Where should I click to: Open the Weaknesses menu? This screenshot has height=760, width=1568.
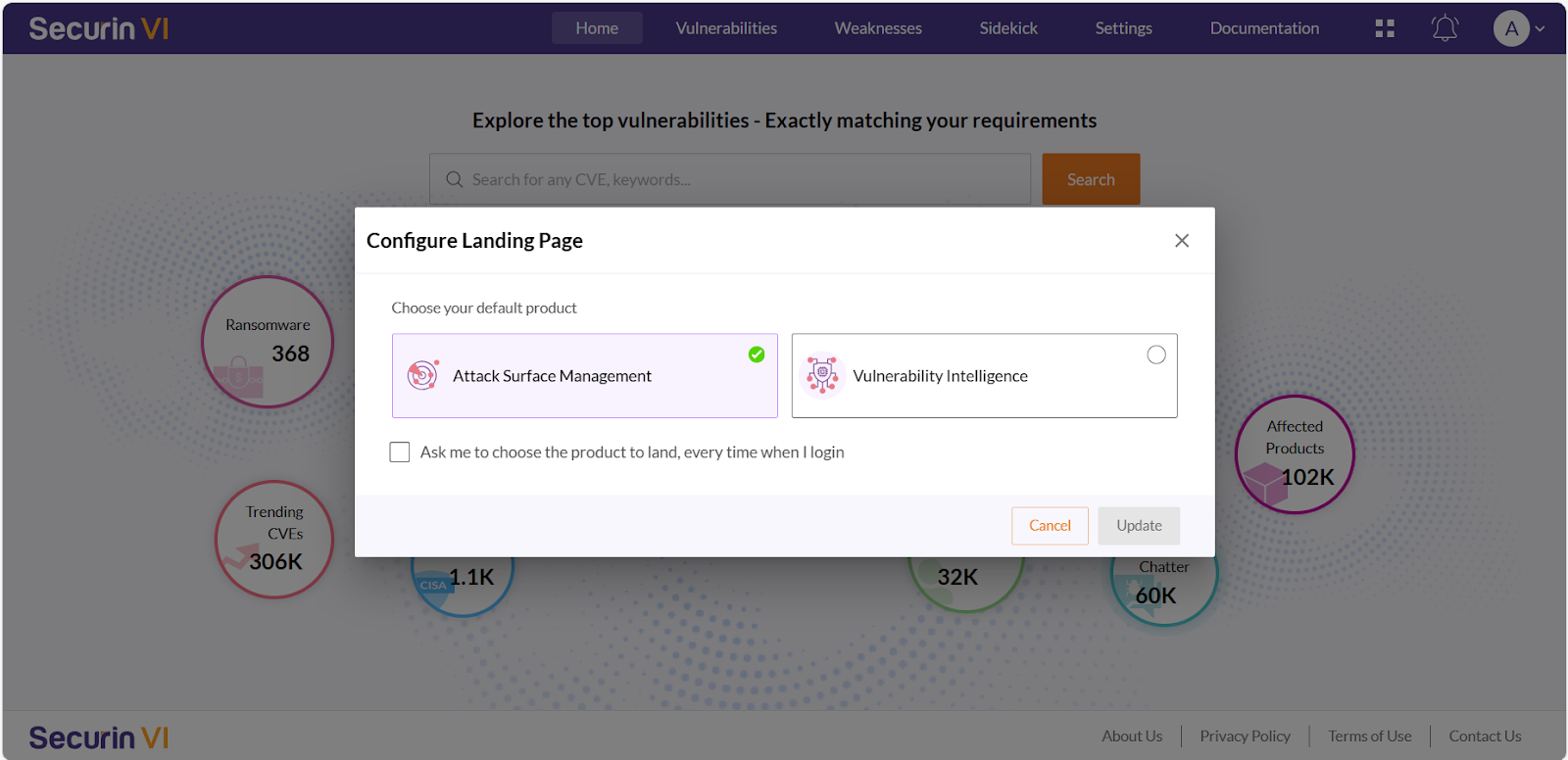tap(878, 28)
